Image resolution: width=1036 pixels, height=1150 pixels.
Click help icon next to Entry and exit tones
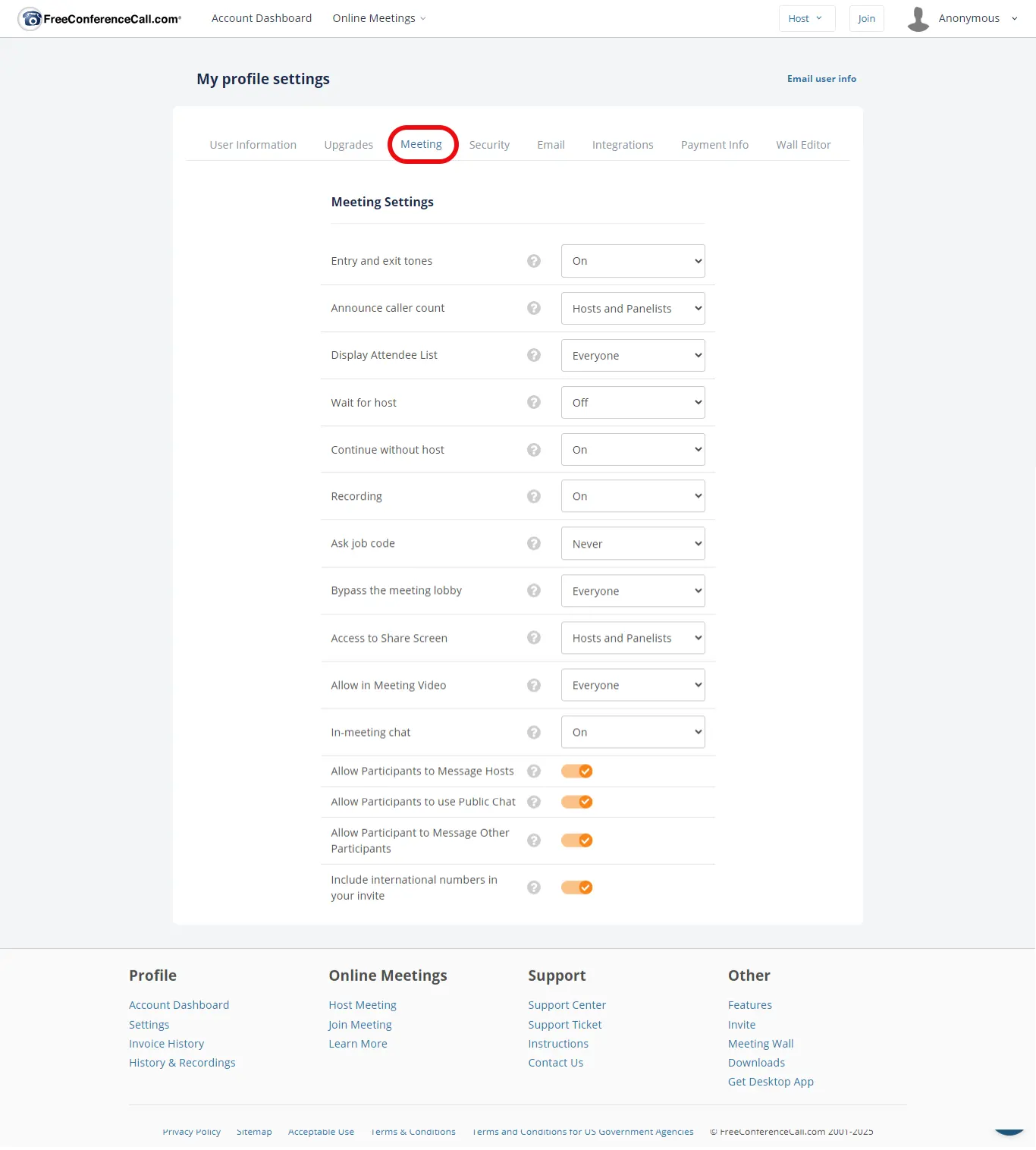[534, 261]
